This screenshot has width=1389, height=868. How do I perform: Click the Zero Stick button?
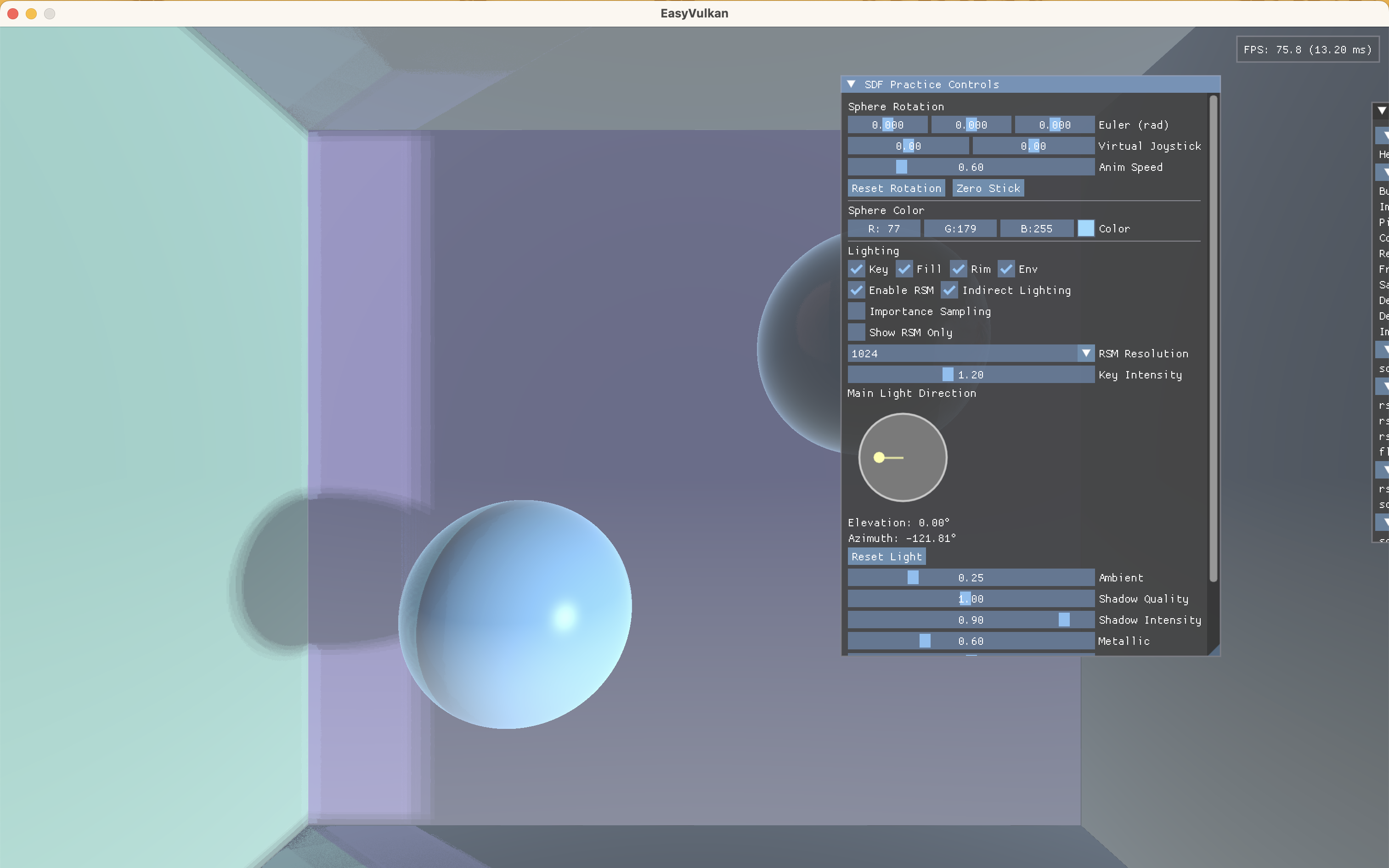(988, 188)
